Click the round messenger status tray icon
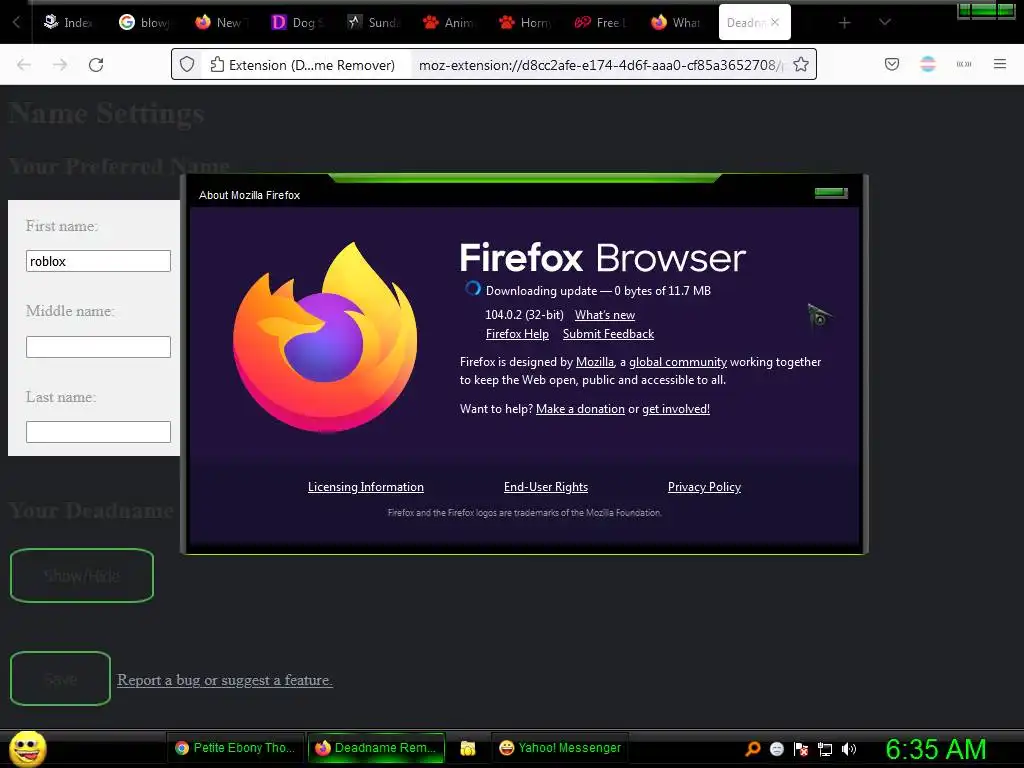This screenshot has height=768, width=1024. [776, 749]
